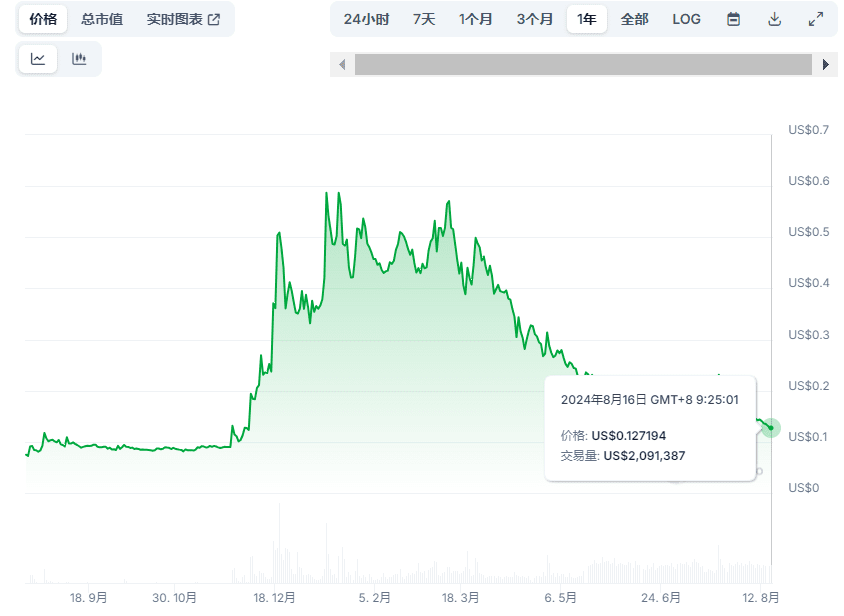Click the US$0 axis label
This screenshot has width=844, height=616.
coord(804,488)
